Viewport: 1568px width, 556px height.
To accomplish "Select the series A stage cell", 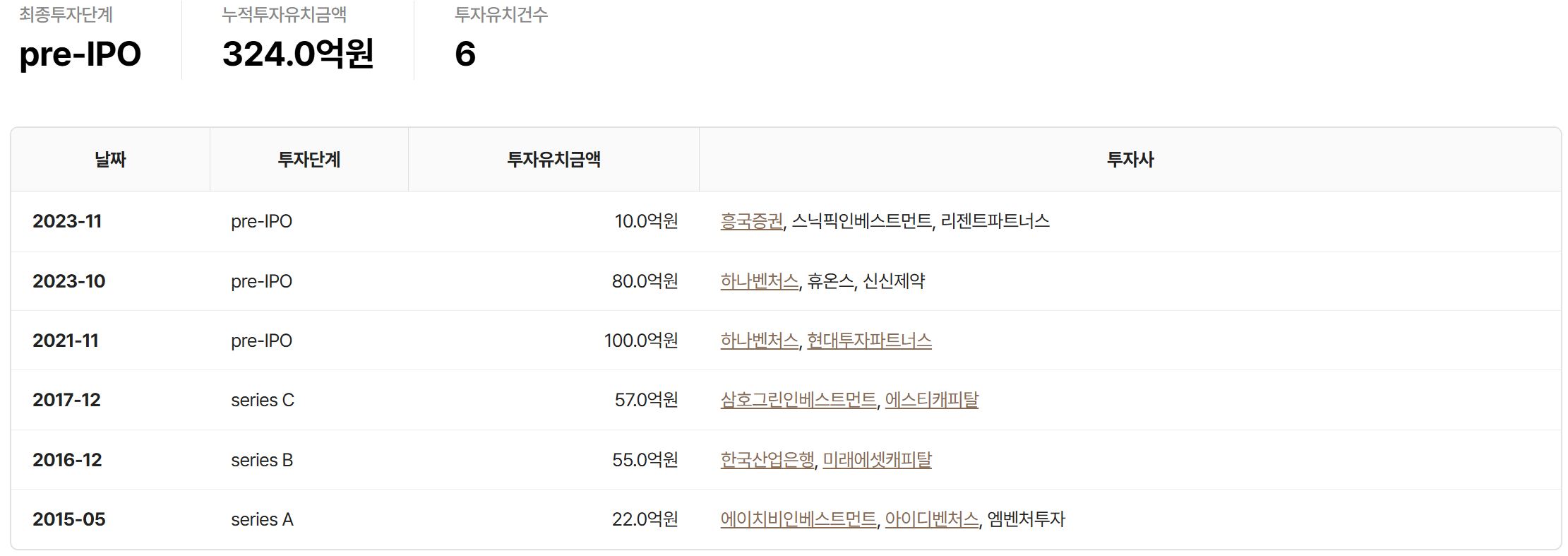I will (262, 519).
